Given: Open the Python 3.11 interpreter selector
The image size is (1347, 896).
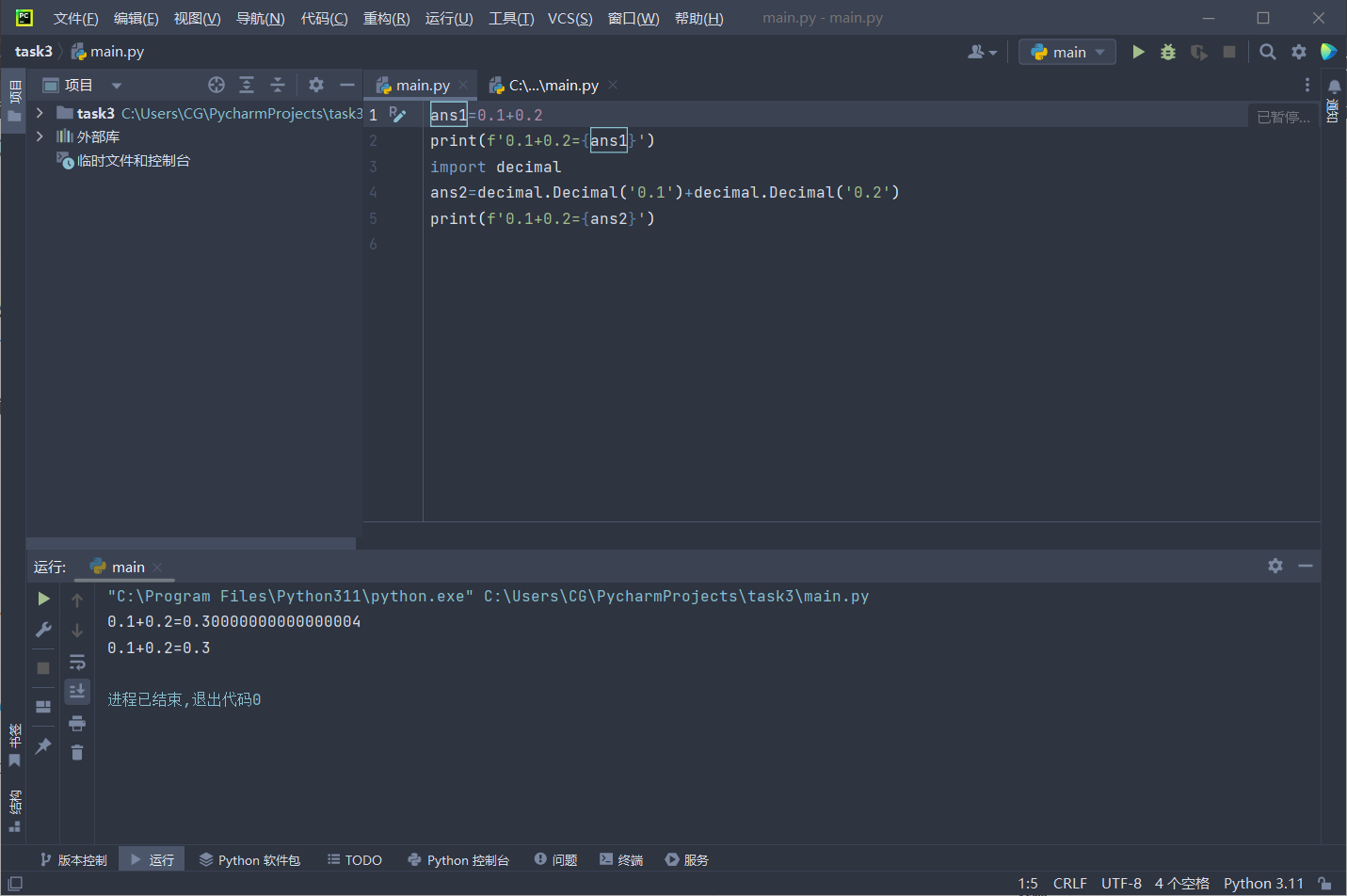Looking at the screenshot, I should pyautogui.click(x=1263, y=884).
